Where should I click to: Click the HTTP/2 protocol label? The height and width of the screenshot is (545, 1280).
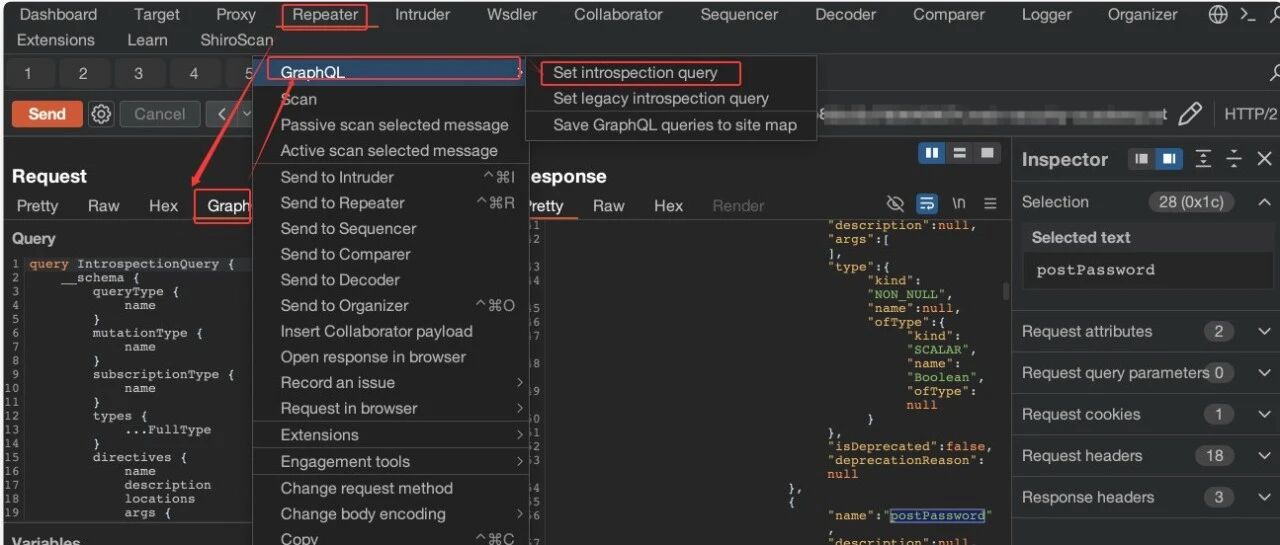[x=1250, y=114]
